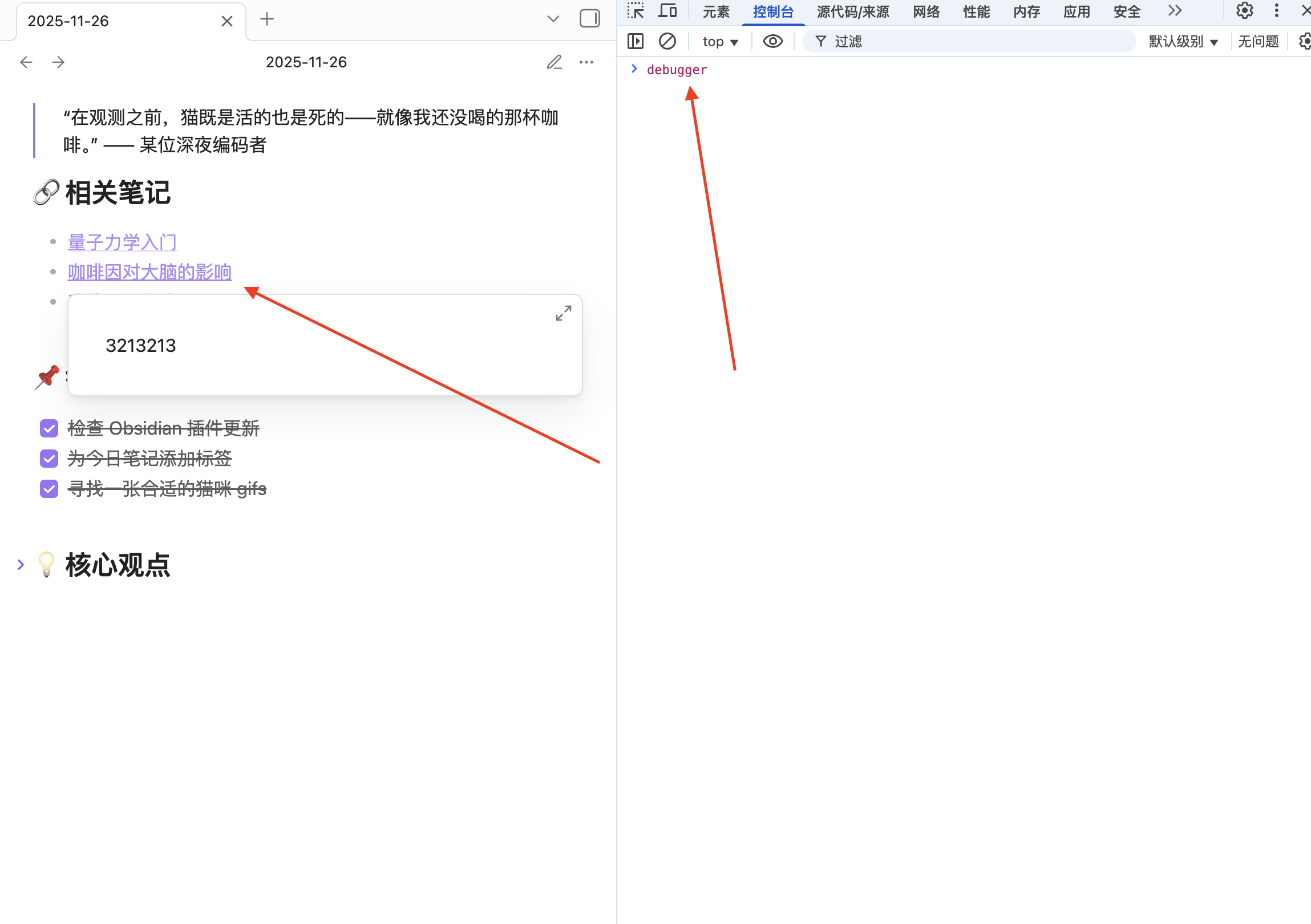The width and height of the screenshot is (1311, 924).
Task: Open the 量子力学入门 note link
Action: (122, 242)
